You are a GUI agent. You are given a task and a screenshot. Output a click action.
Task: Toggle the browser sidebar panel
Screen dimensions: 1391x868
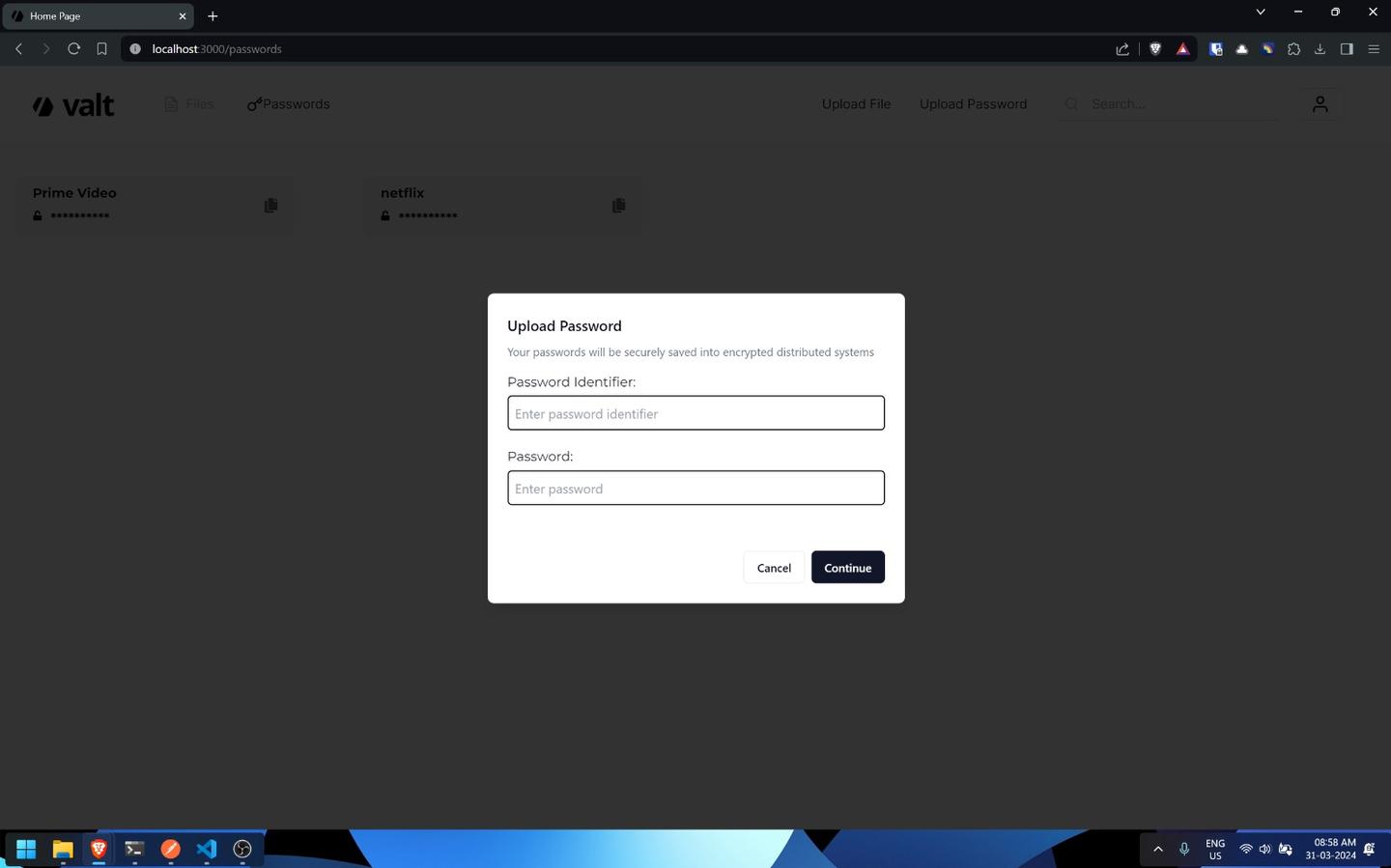(1347, 49)
